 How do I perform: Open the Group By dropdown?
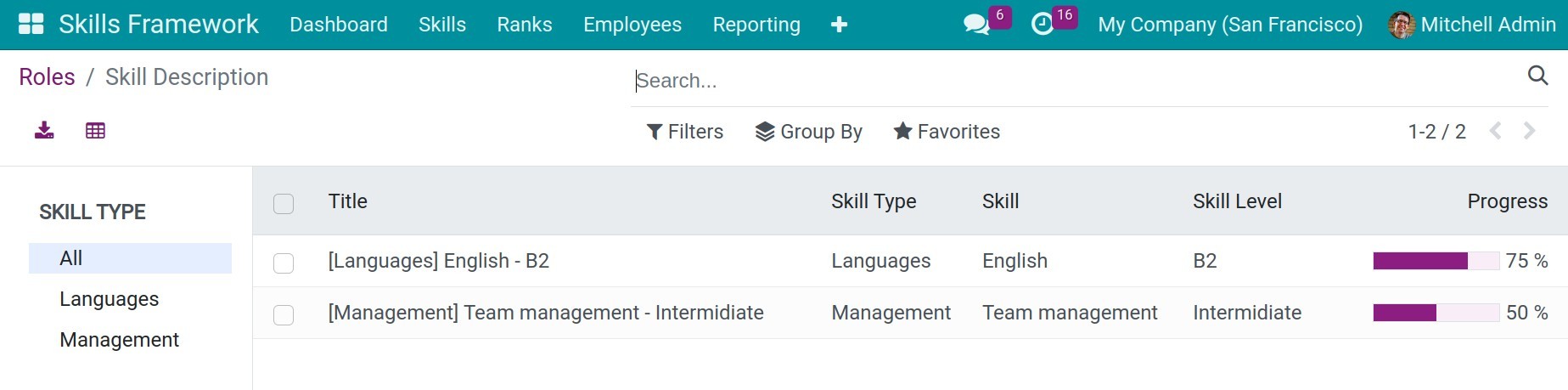coord(809,132)
